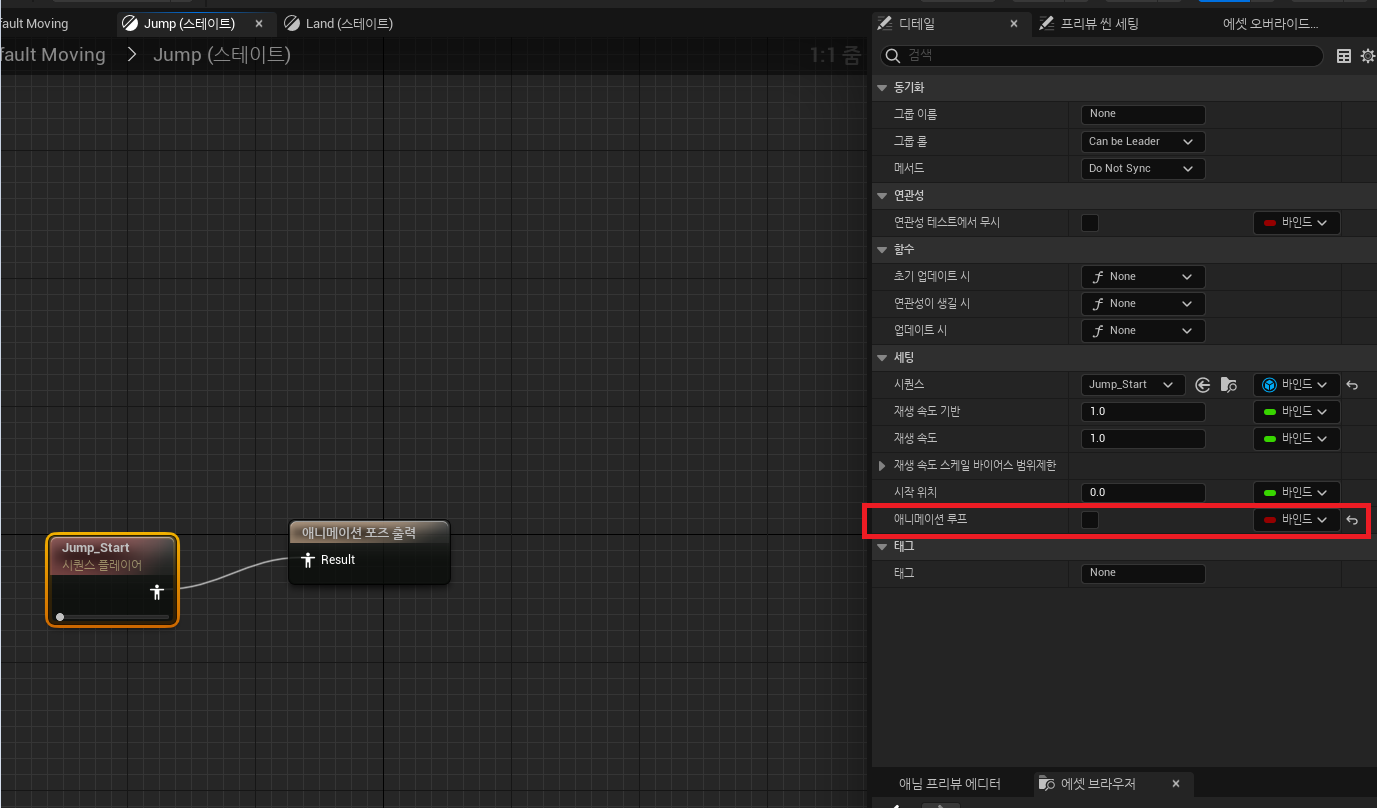
Task: Click the magnifier icon in the search box
Action: point(895,56)
